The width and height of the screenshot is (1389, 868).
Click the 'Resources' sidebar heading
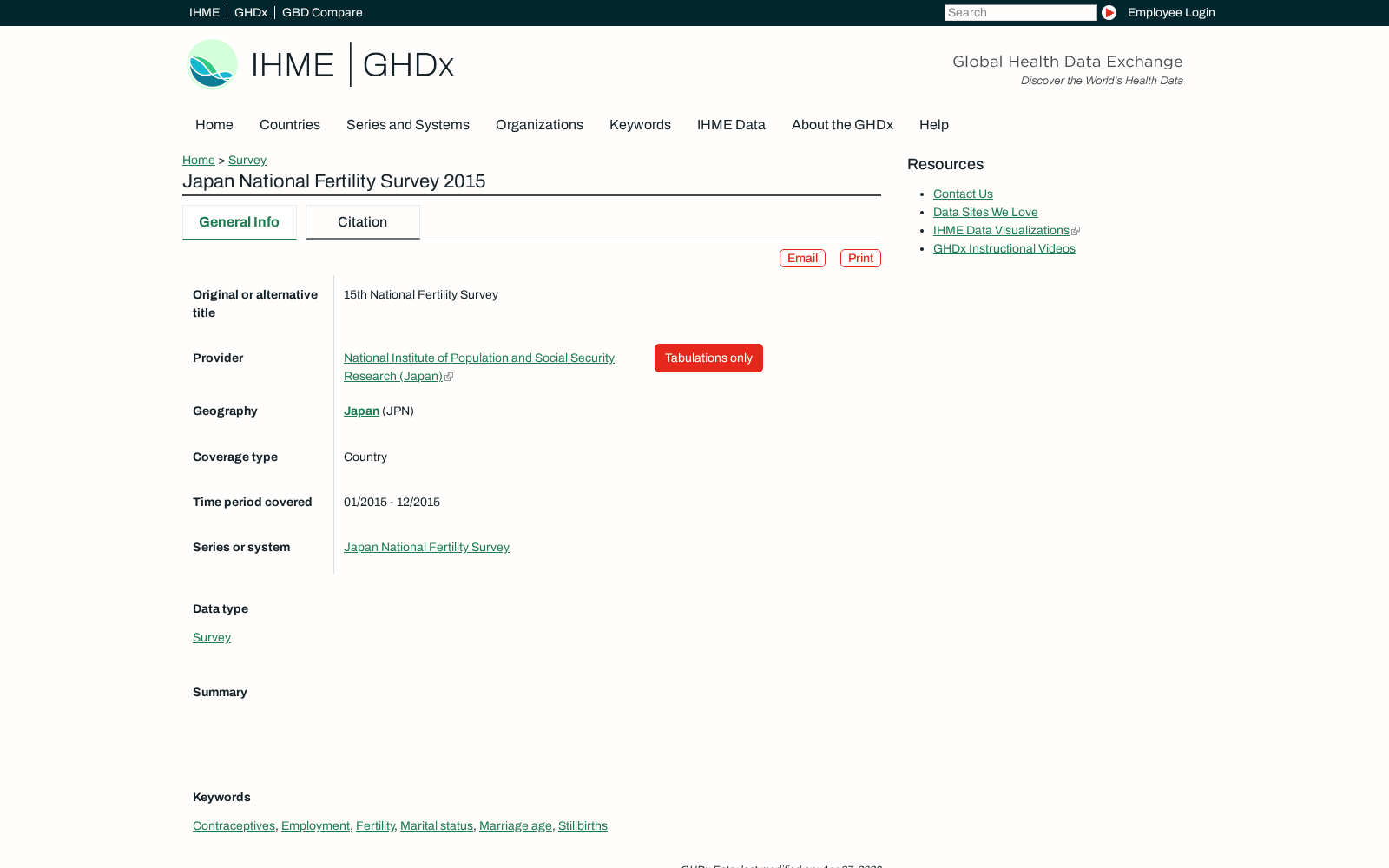tap(945, 165)
